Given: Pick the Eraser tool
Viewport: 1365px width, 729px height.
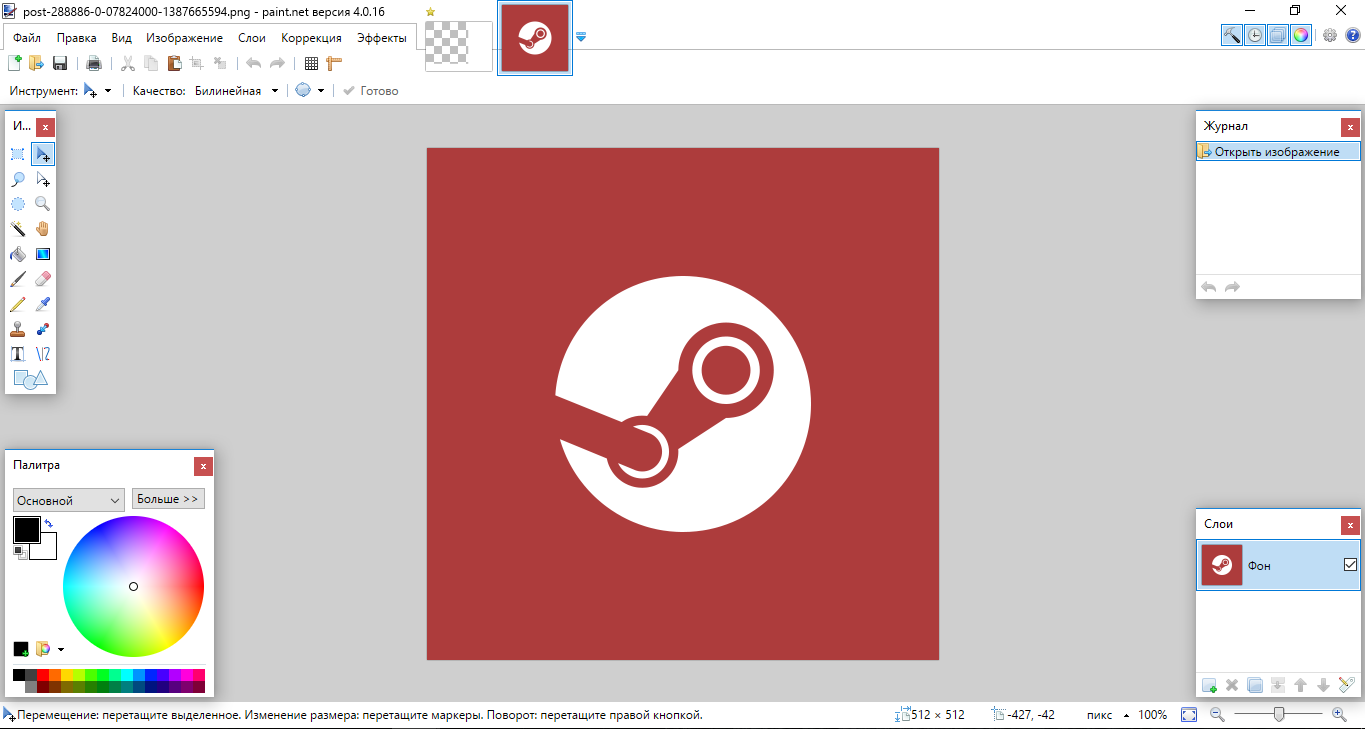Looking at the screenshot, I should coord(42,279).
